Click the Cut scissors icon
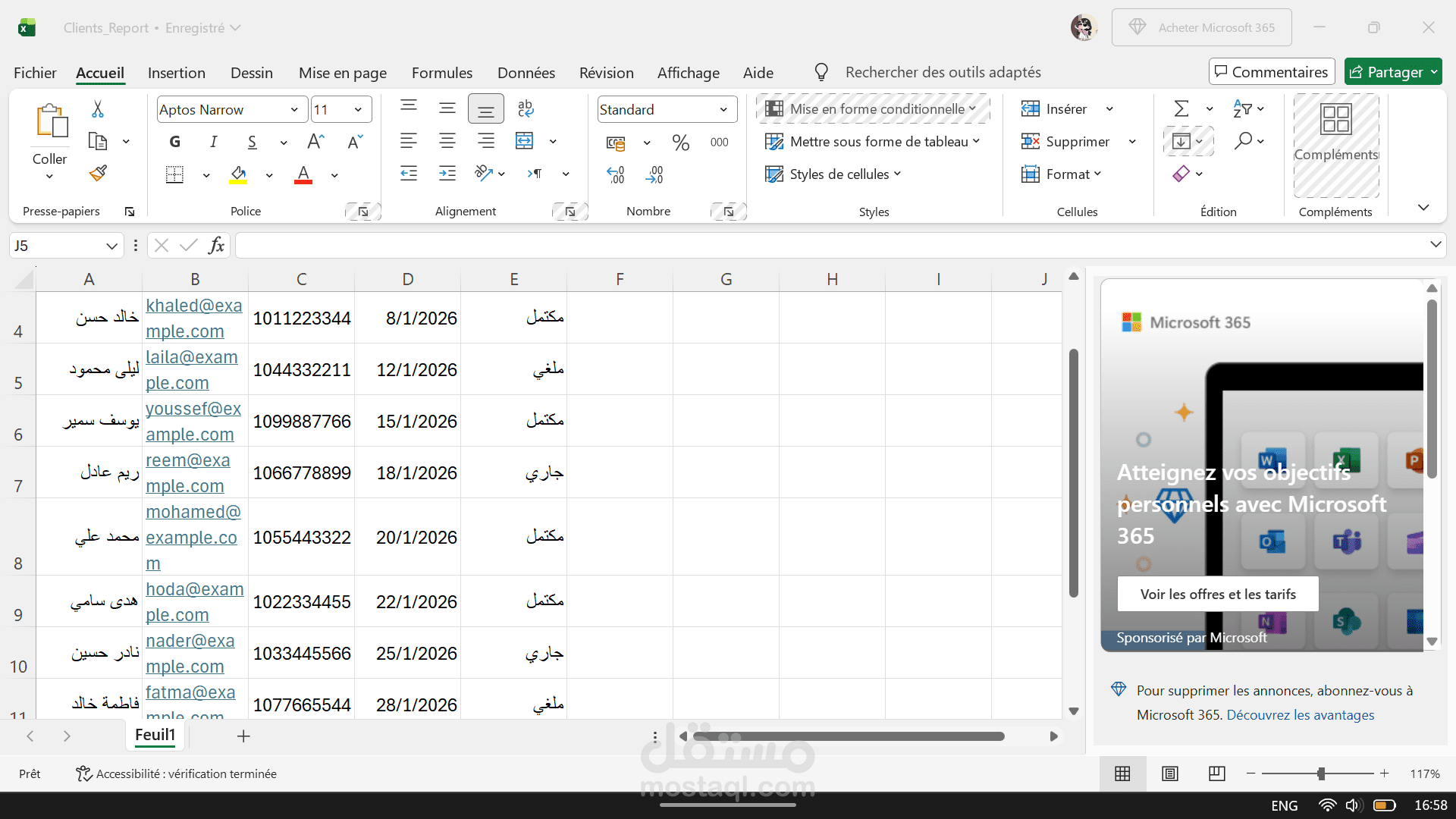 98,109
